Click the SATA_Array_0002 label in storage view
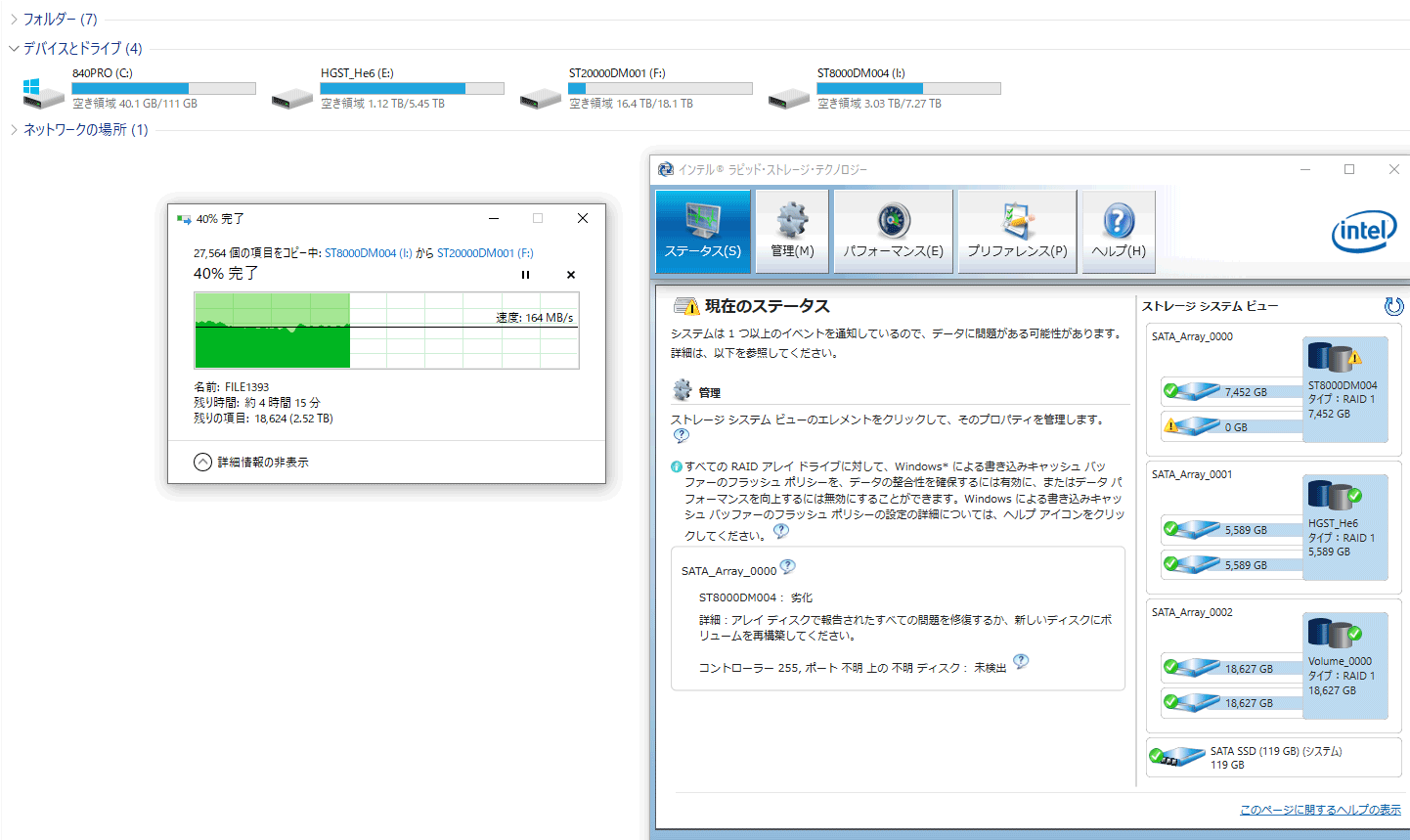 coord(1192,612)
